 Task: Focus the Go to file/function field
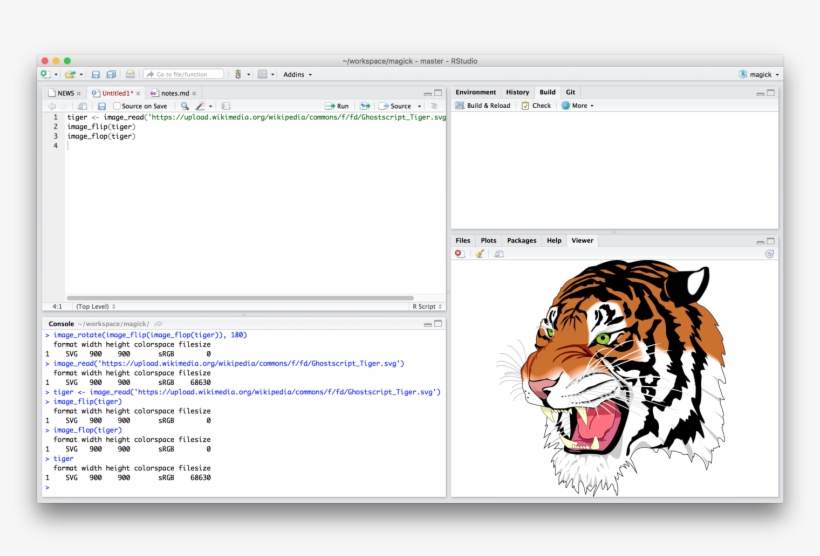coord(184,74)
